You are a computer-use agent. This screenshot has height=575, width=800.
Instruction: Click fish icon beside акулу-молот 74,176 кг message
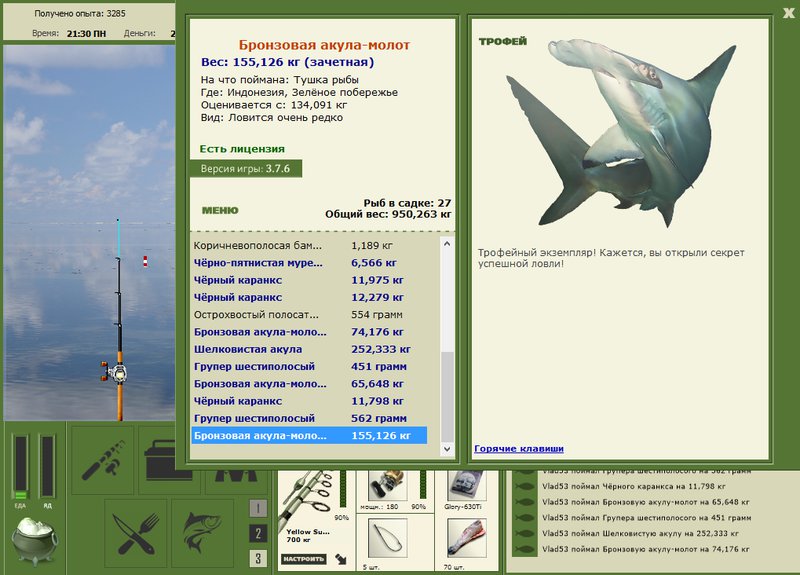tap(524, 549)
